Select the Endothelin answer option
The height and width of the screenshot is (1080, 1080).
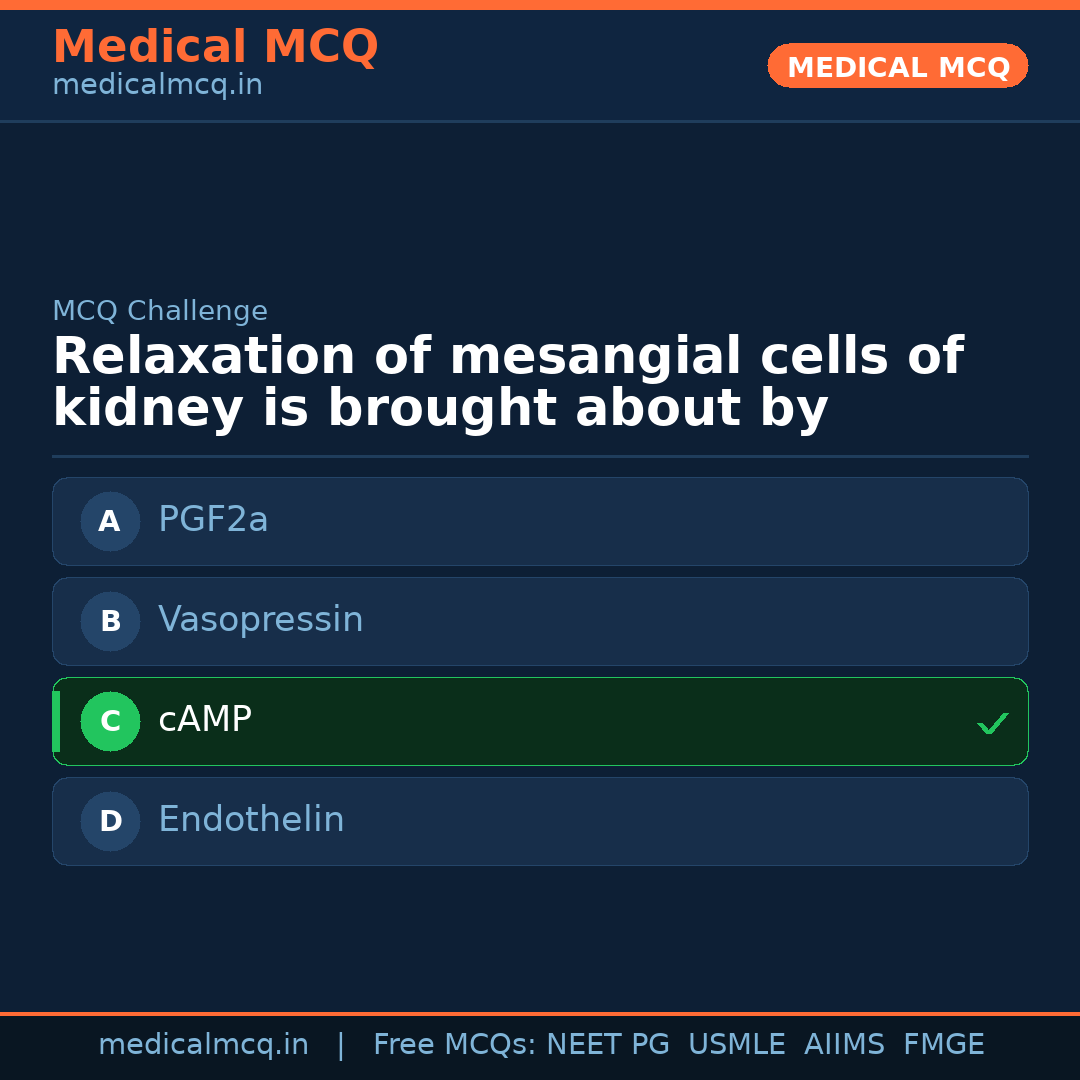[540, 821]
